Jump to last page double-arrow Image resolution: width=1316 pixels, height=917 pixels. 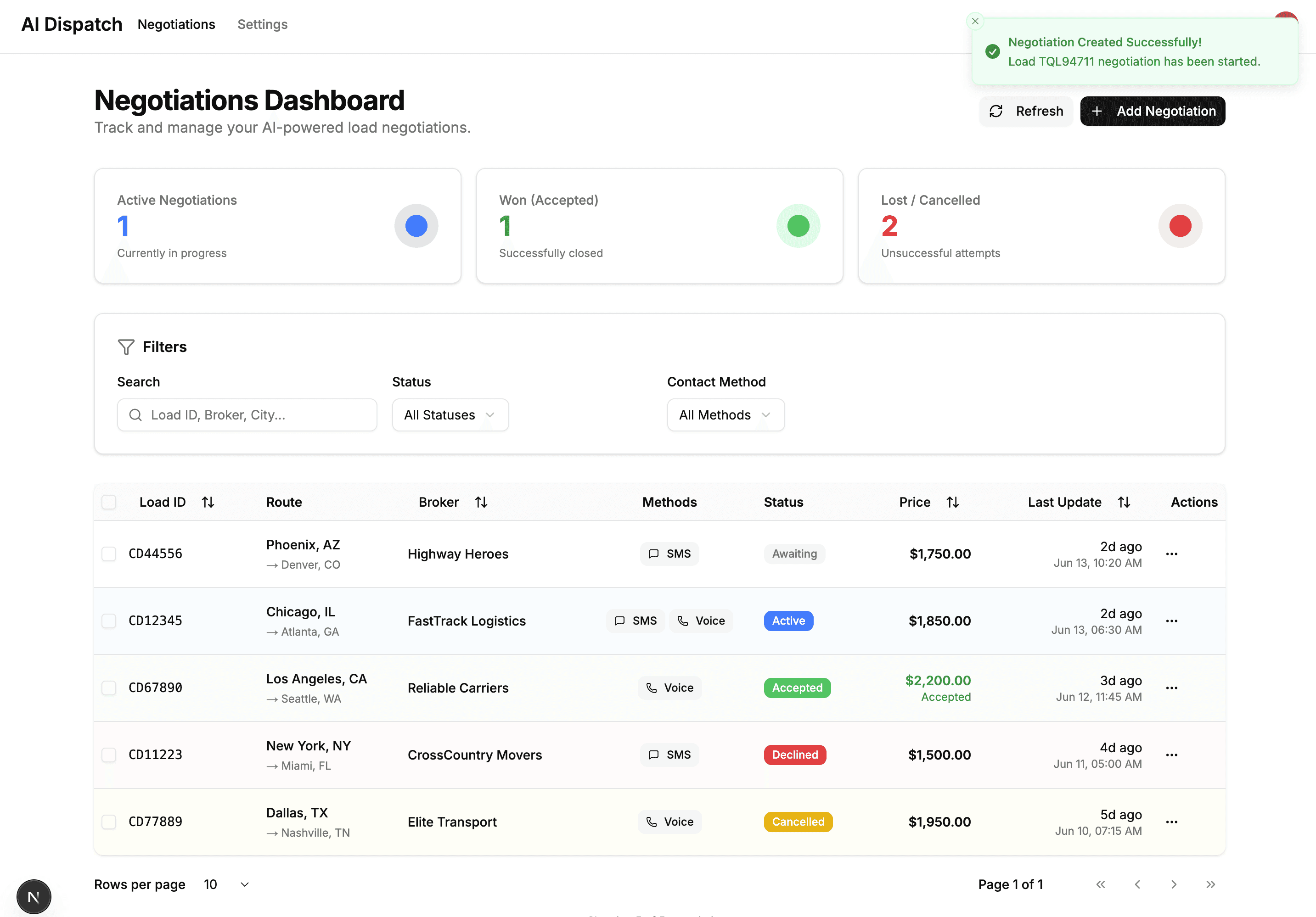tap(1210, 884)
